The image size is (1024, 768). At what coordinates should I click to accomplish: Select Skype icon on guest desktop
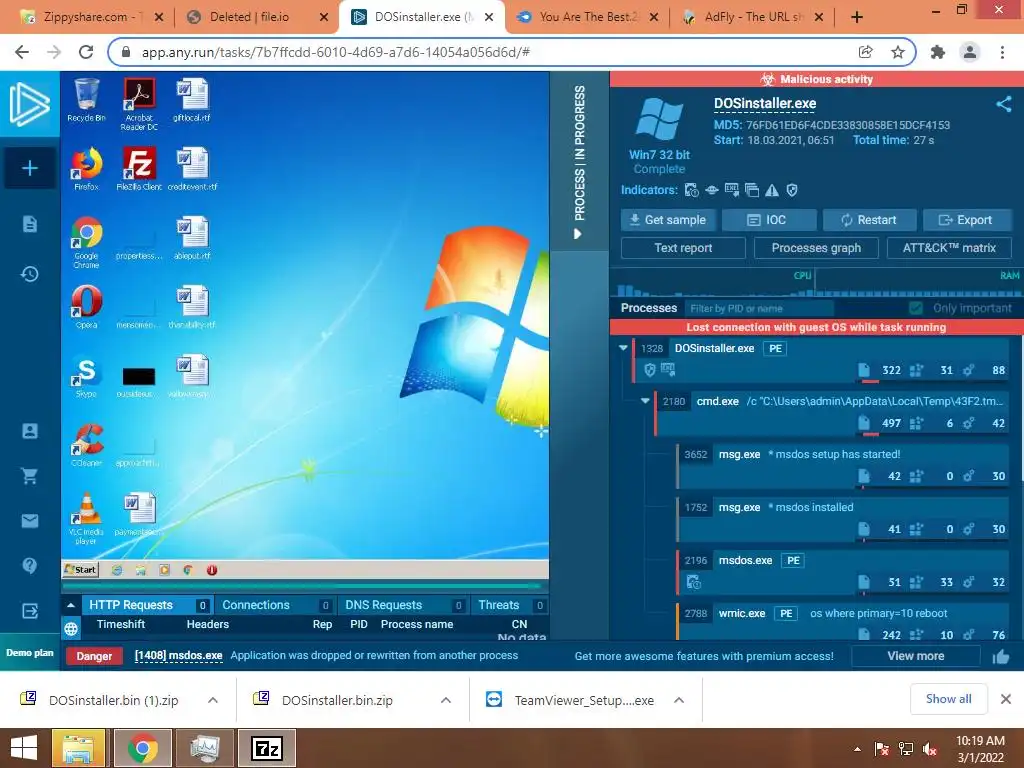(86, 376)
